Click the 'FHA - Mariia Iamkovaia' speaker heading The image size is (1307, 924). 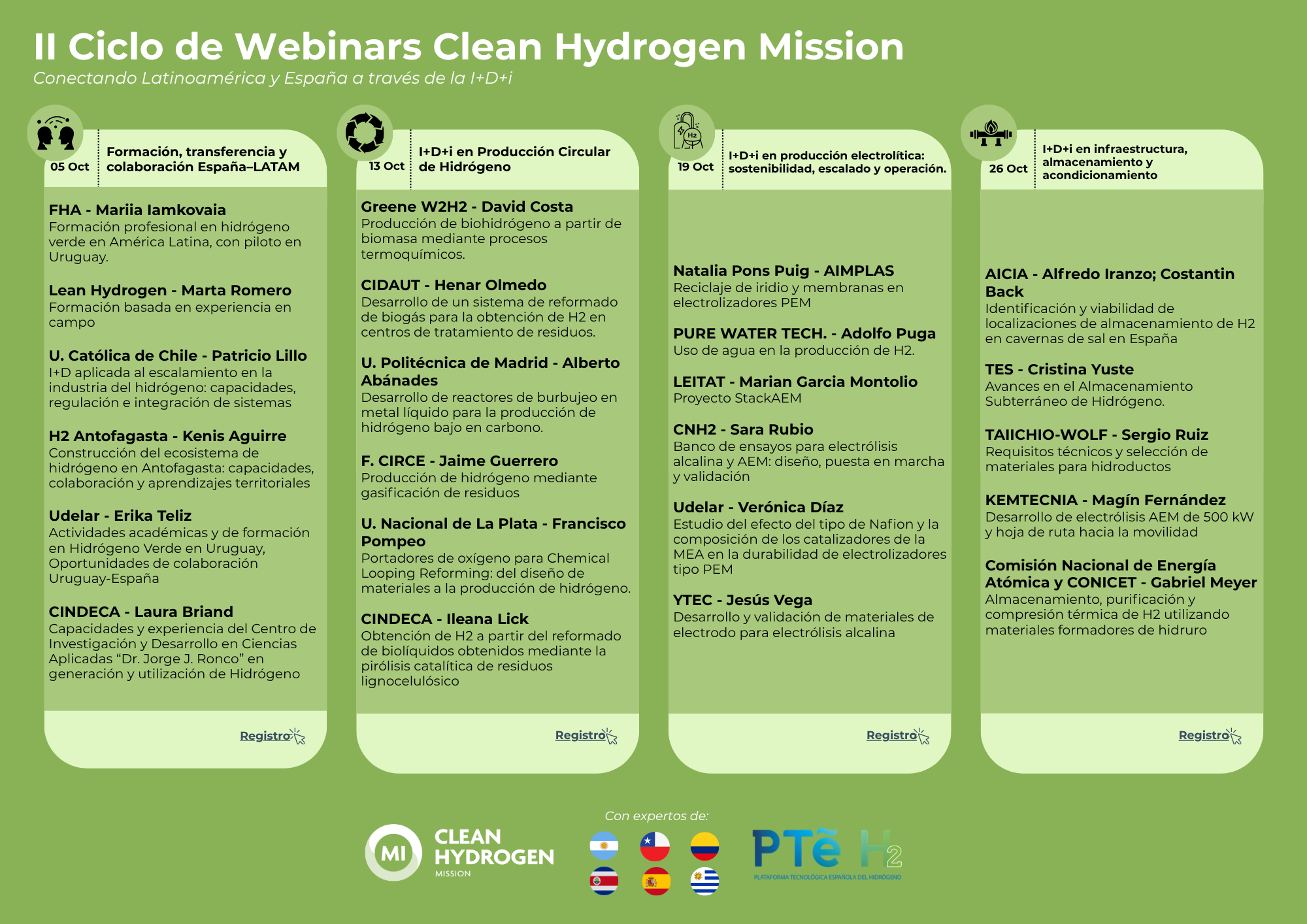tap(137, 210)
